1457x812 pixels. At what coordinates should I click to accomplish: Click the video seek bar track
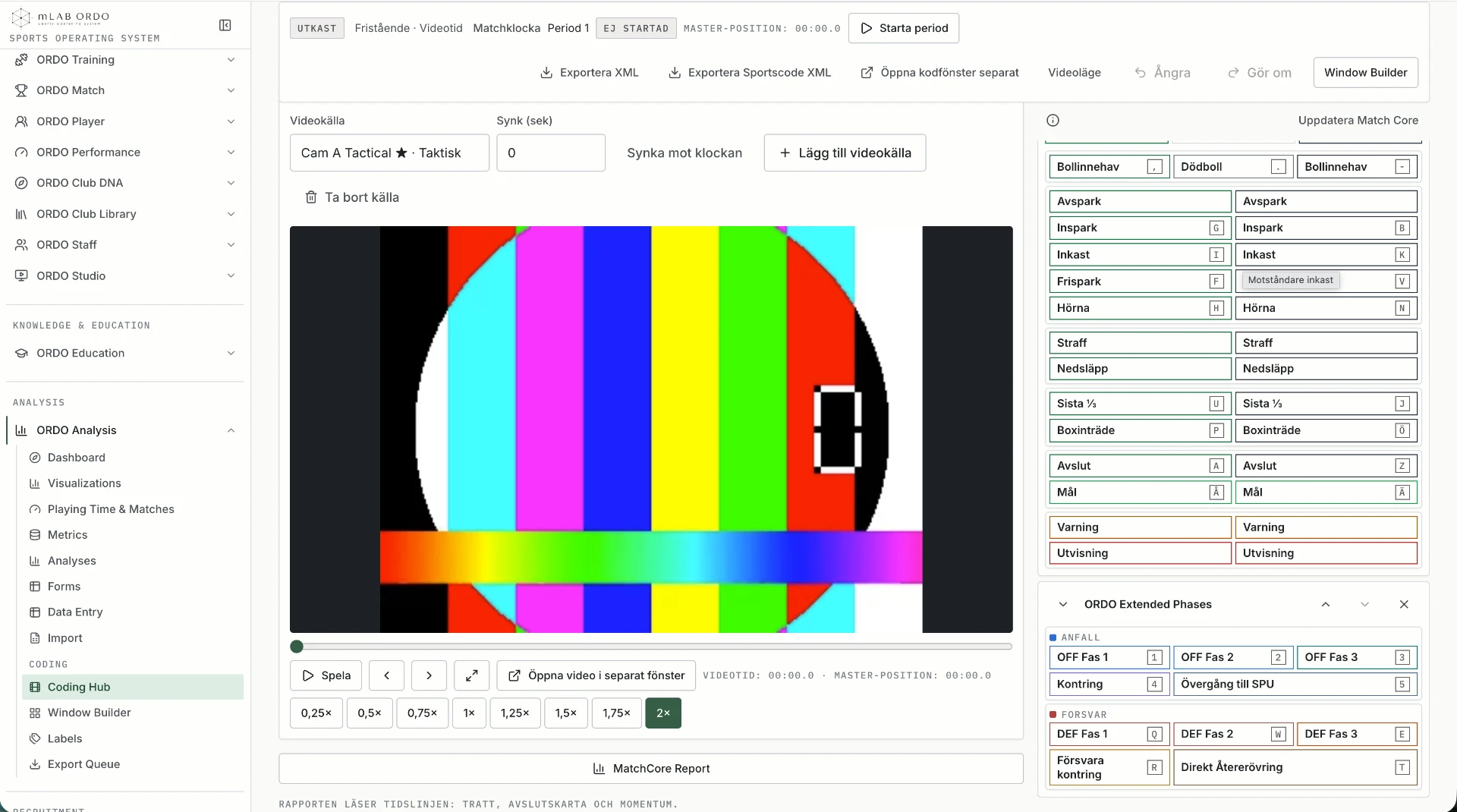[651, 647]
